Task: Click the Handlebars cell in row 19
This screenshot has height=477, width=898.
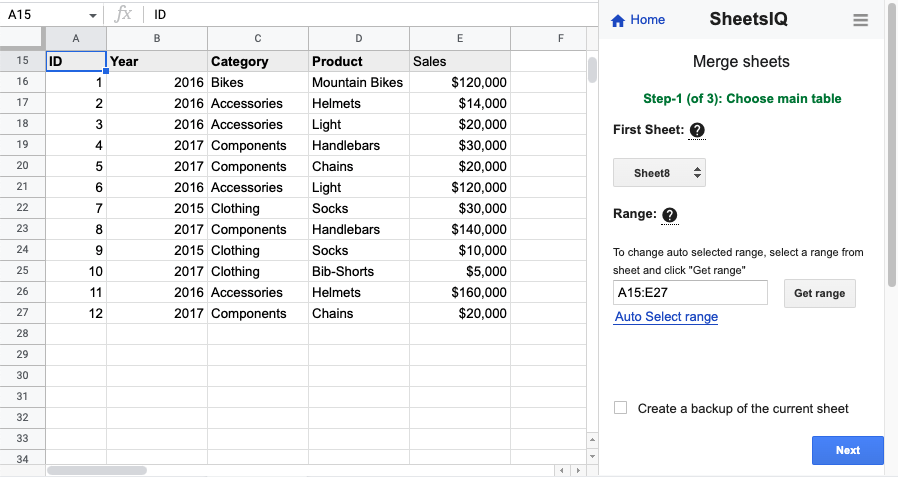Action: [359, 145]
